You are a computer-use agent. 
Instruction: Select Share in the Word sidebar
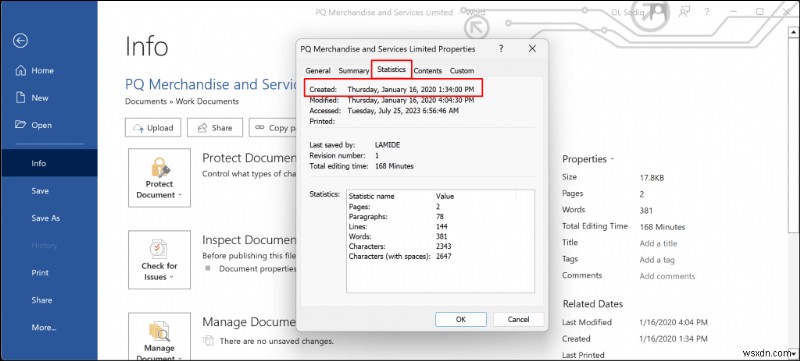click(x=41, y=300)
